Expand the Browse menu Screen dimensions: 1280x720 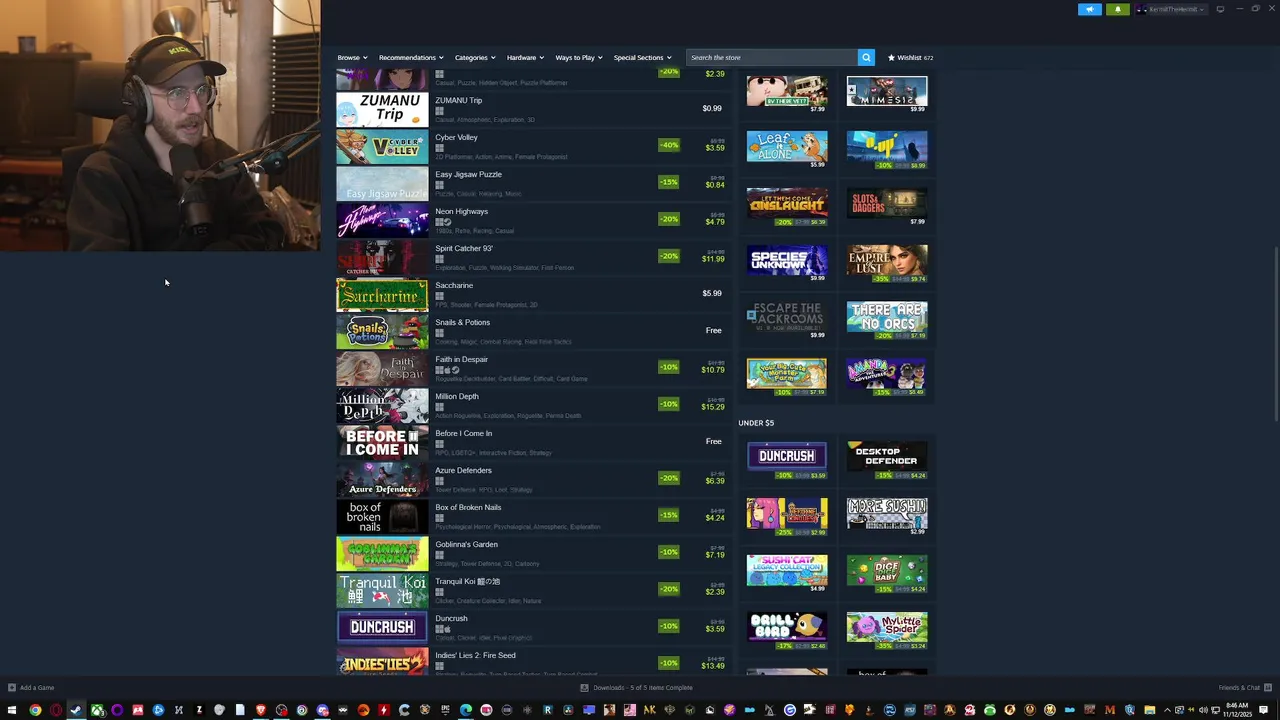pyautogui.click(x=352, y=58)
